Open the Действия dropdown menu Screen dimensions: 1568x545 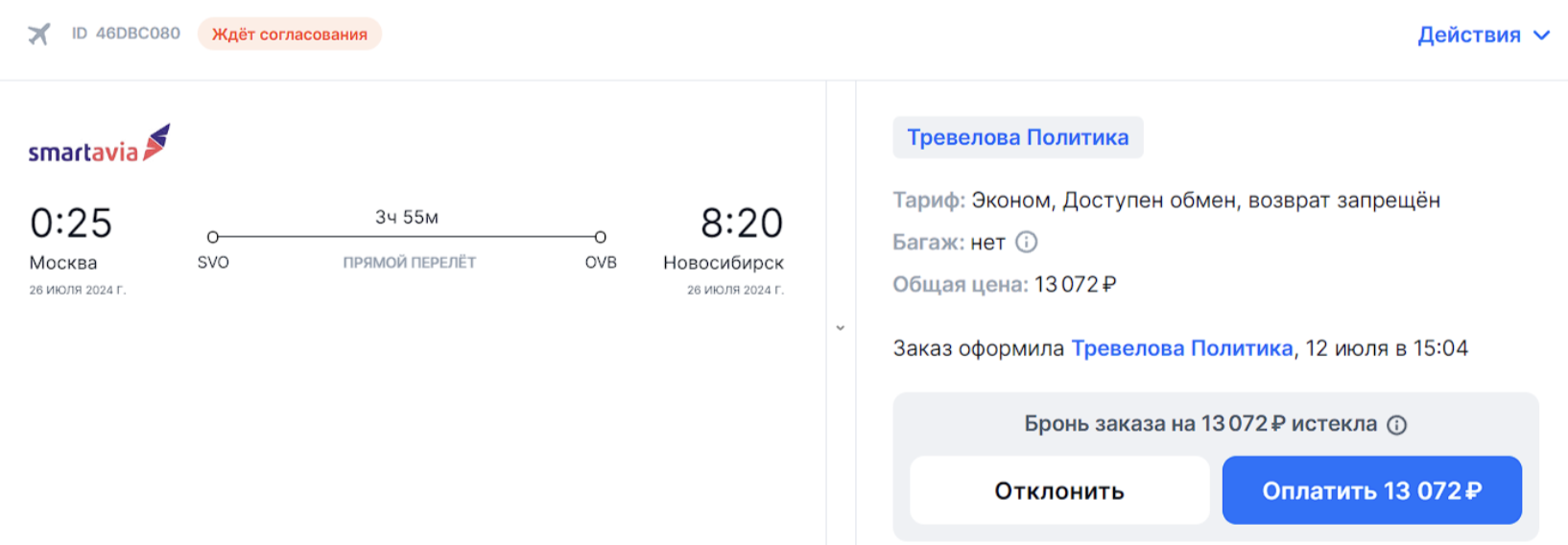[1483, 35]
